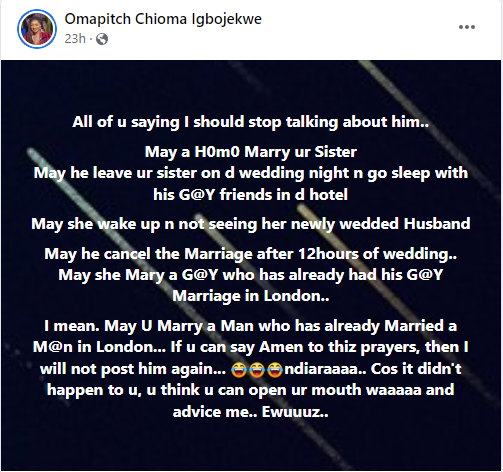Click the 'May he leave ur sister' line

coord(251,173)
